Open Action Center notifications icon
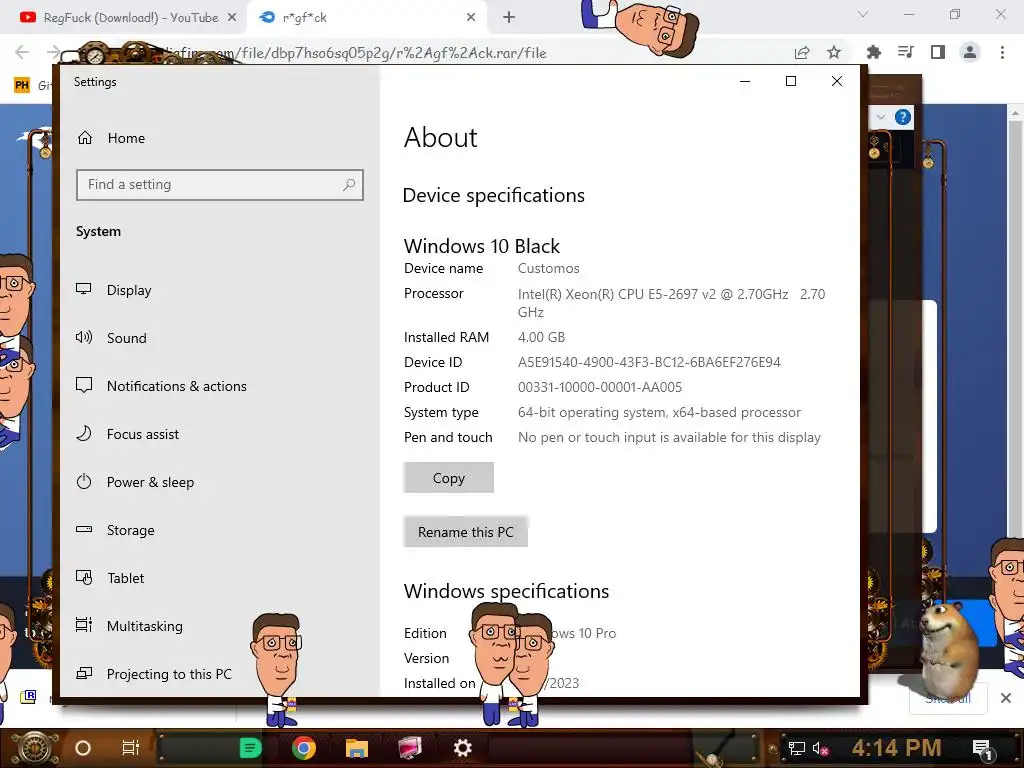This screenshot has height=768, width=1024. pos(982,749)
